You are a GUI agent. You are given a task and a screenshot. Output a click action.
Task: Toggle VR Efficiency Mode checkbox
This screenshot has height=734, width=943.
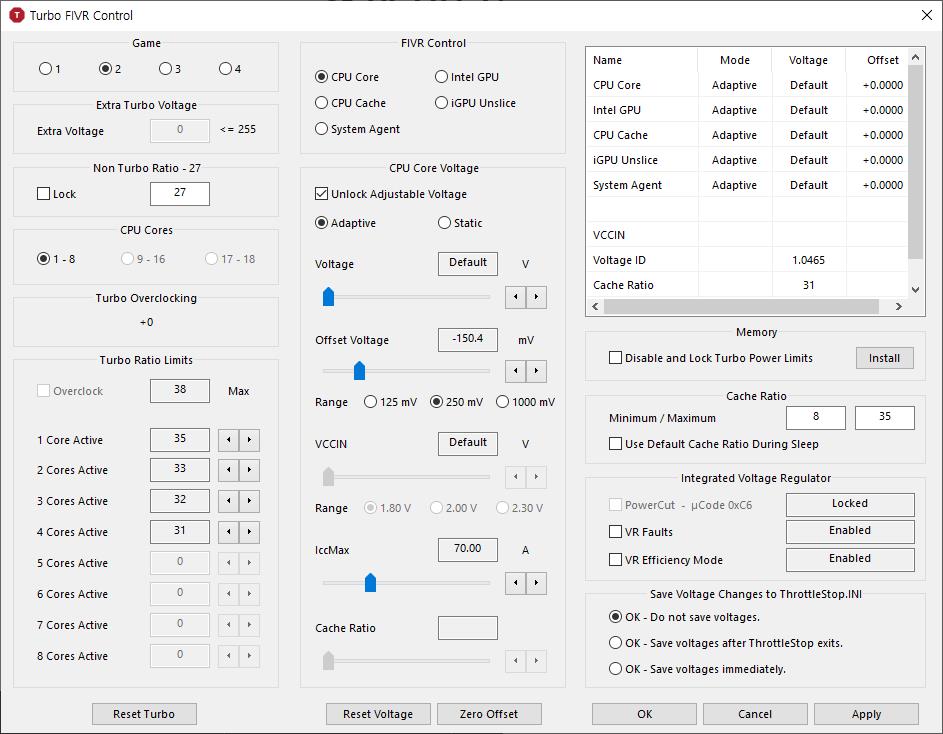615,560
